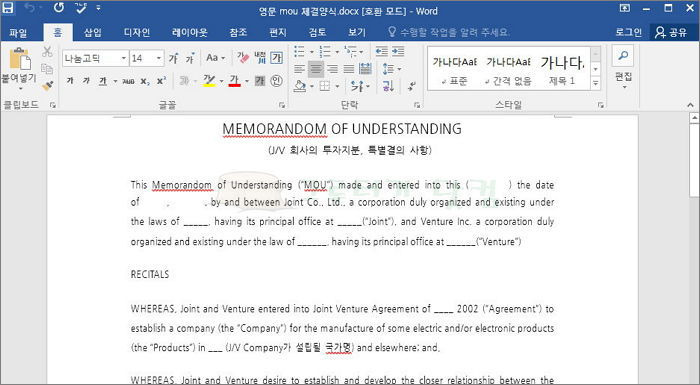Copy selection using the Copy icon
The height and width of the screenshot is (385, 700).
point(47,68)
